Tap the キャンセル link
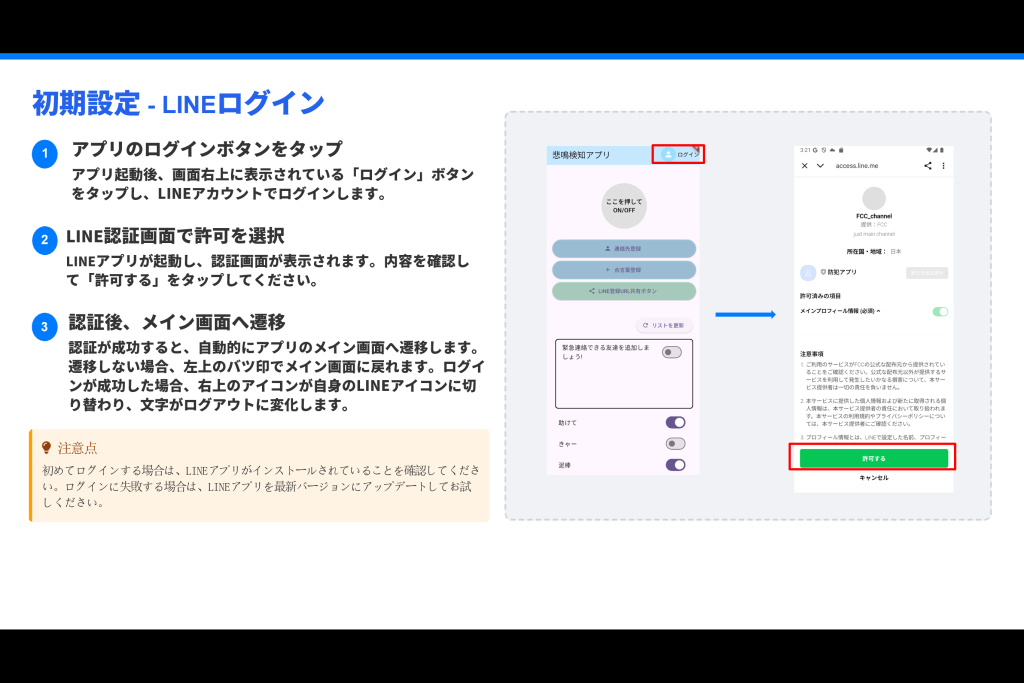Image resolution: width=1024 pixels, height=683 pixels. tap(874, 478)
